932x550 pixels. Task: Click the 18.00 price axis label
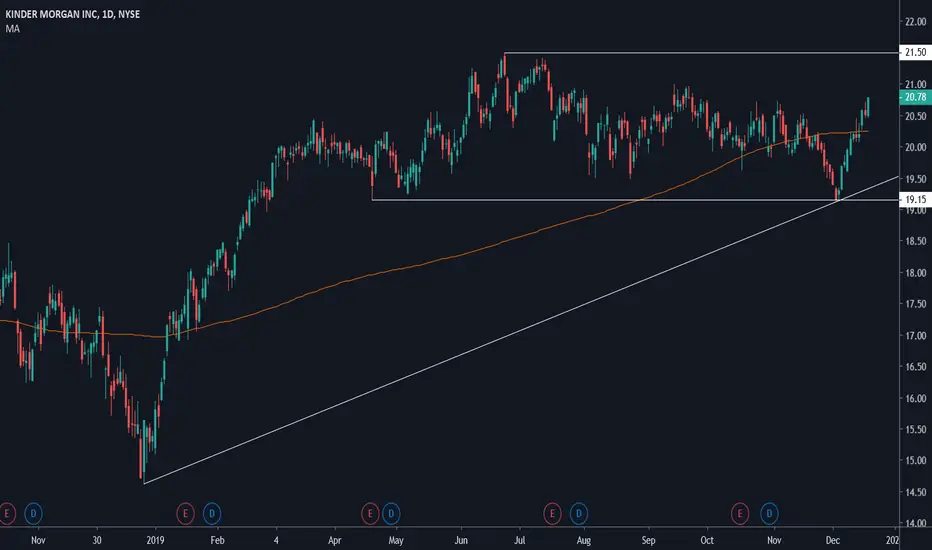coord(915,273)
